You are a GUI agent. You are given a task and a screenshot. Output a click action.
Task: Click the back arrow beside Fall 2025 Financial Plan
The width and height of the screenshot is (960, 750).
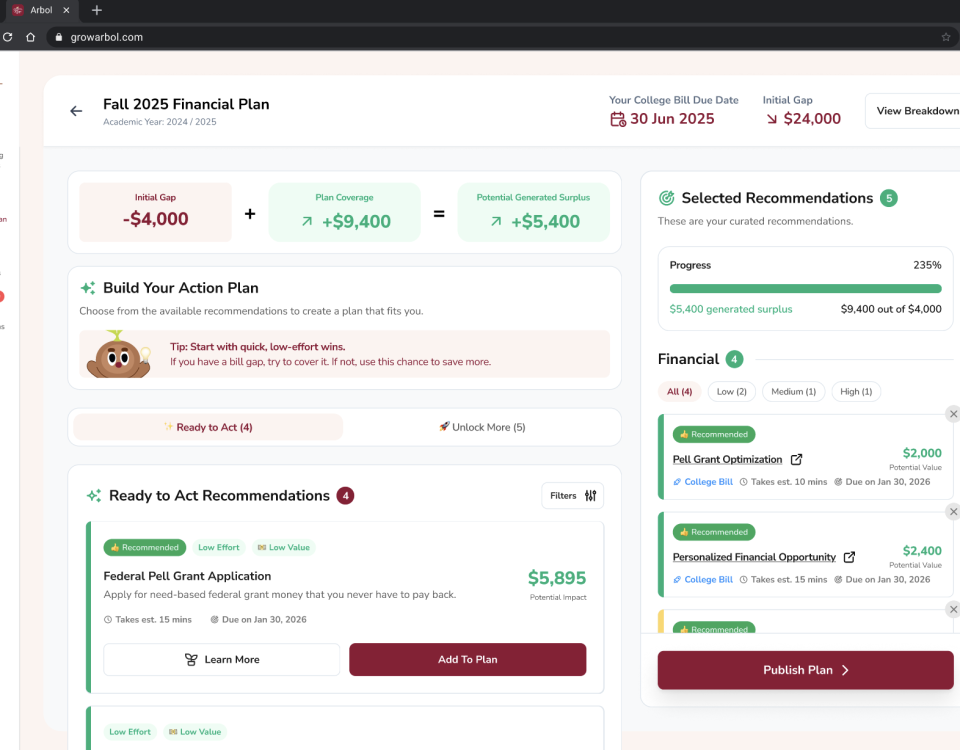[76, 111]
